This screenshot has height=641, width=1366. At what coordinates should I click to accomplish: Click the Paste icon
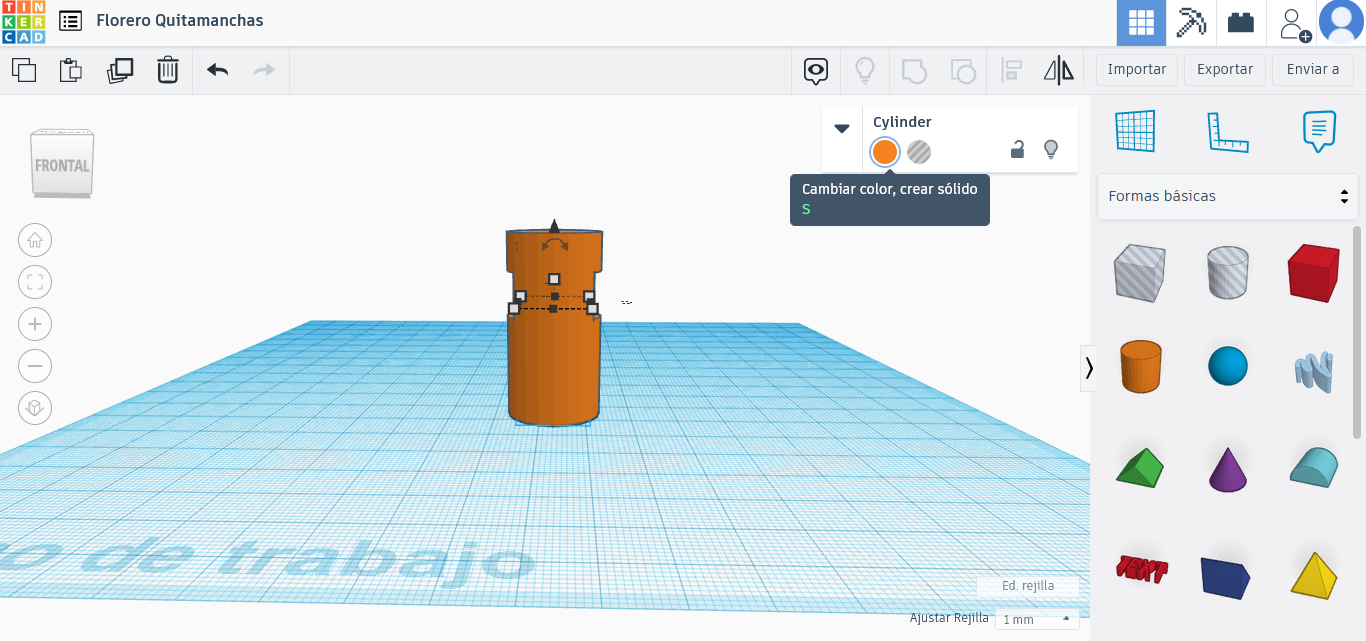[x=70, y=70]
